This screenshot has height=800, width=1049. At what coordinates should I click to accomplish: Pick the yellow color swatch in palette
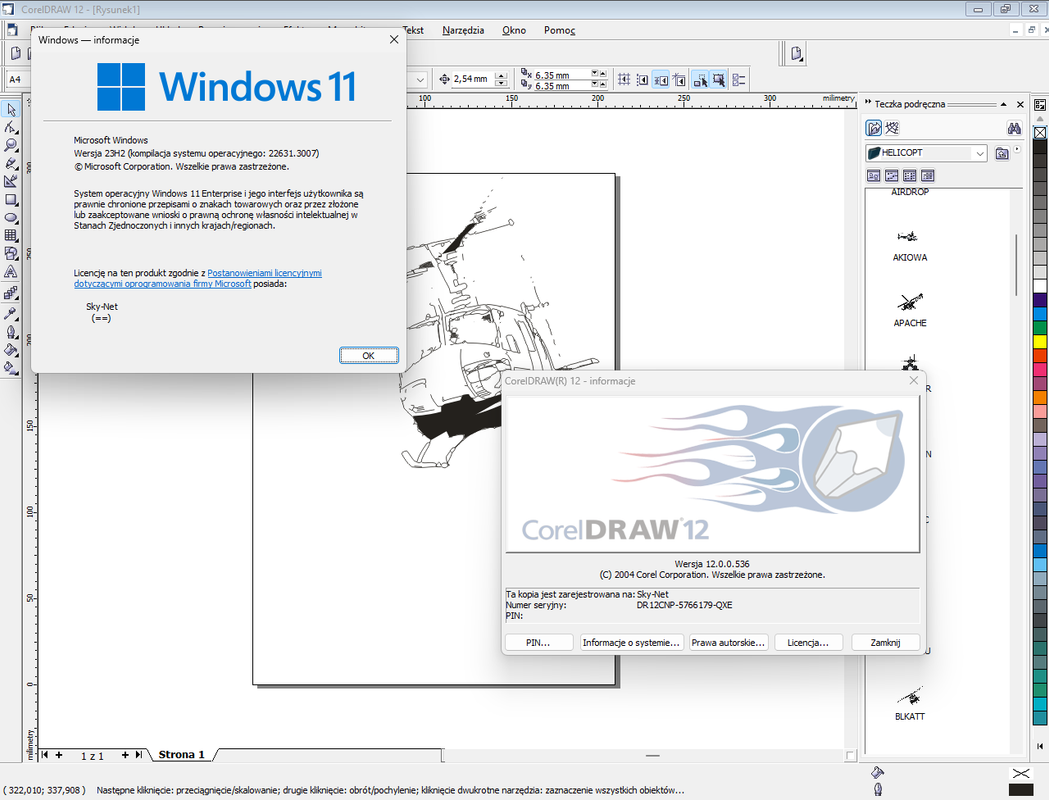point(1040,342)
